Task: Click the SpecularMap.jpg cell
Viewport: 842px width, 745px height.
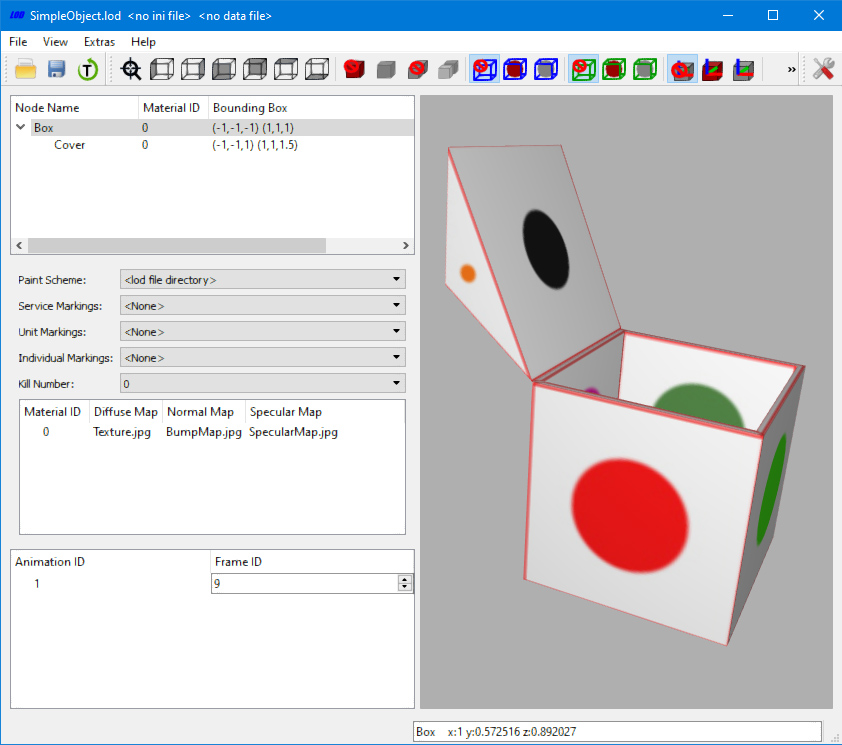Action: tap(293, 431)
